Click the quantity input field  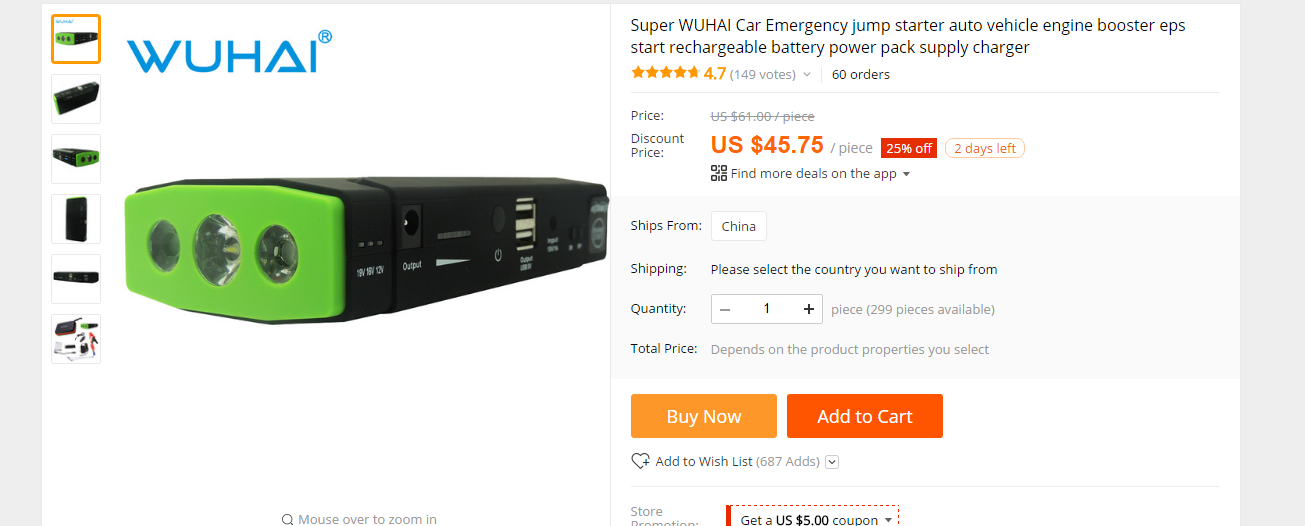point(767,309)
